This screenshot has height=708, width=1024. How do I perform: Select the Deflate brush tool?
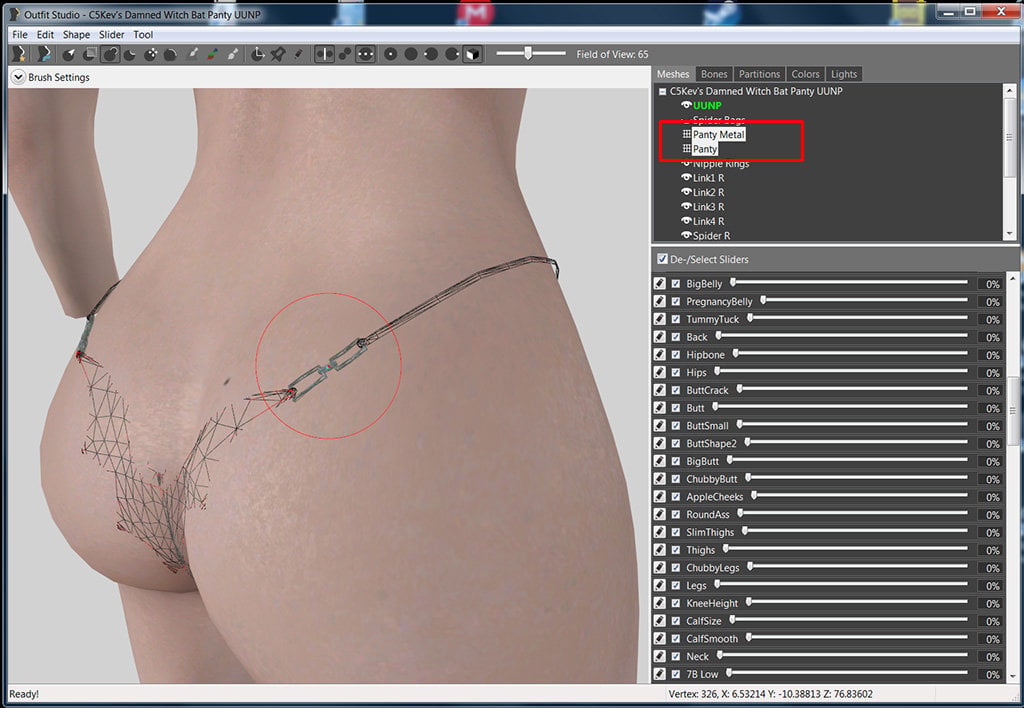(131, 54)
